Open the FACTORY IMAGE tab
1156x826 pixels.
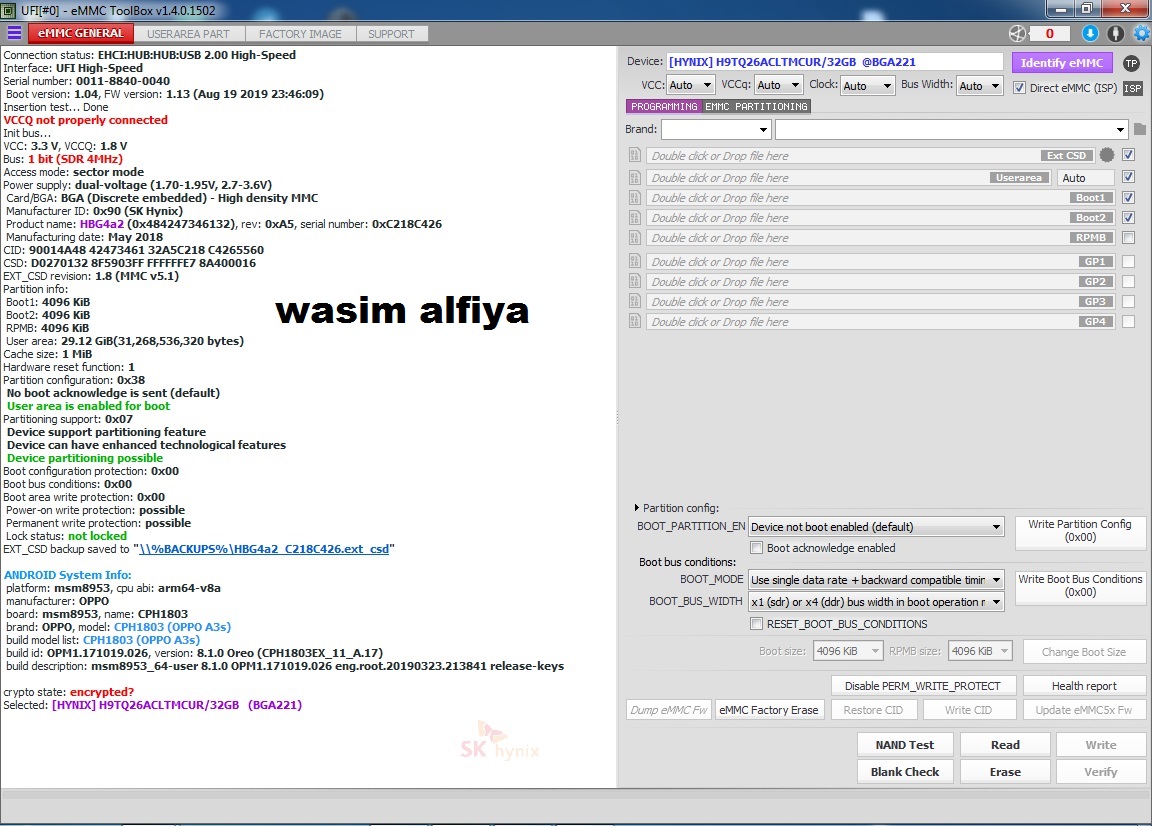pyautogui.click(x=300, y=34)
